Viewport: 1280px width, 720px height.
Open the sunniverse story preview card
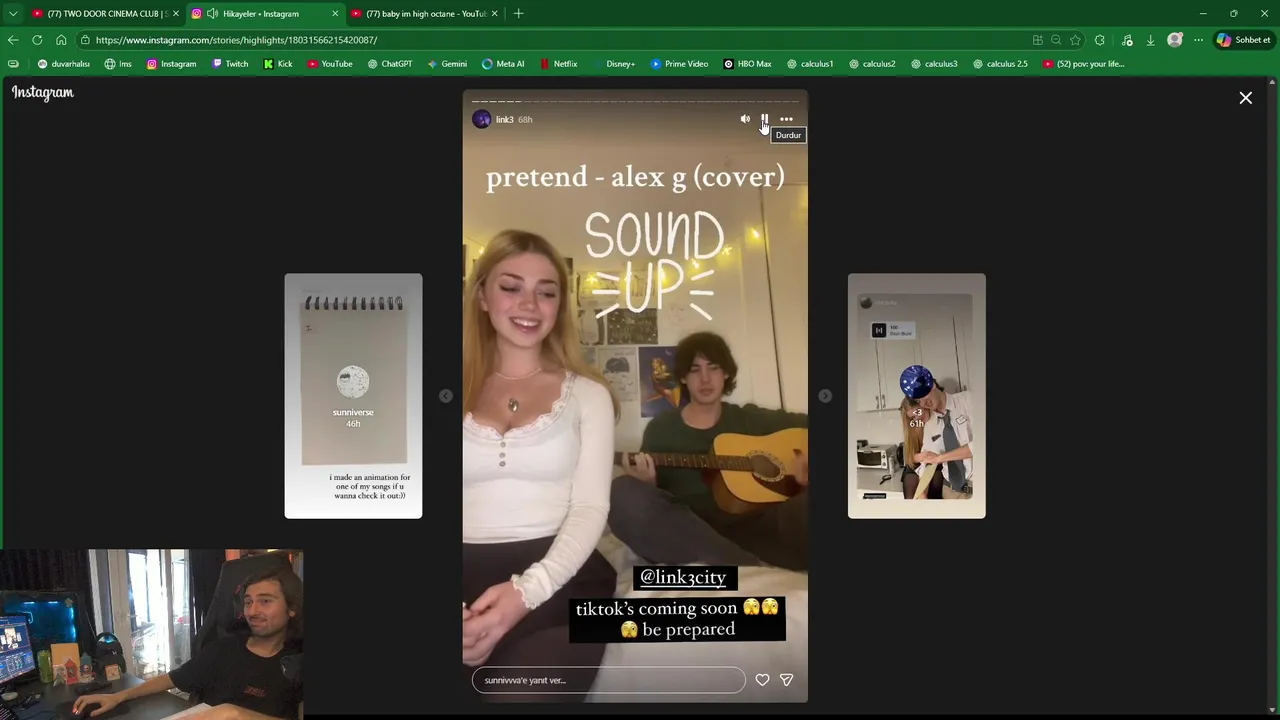(353, 396)
